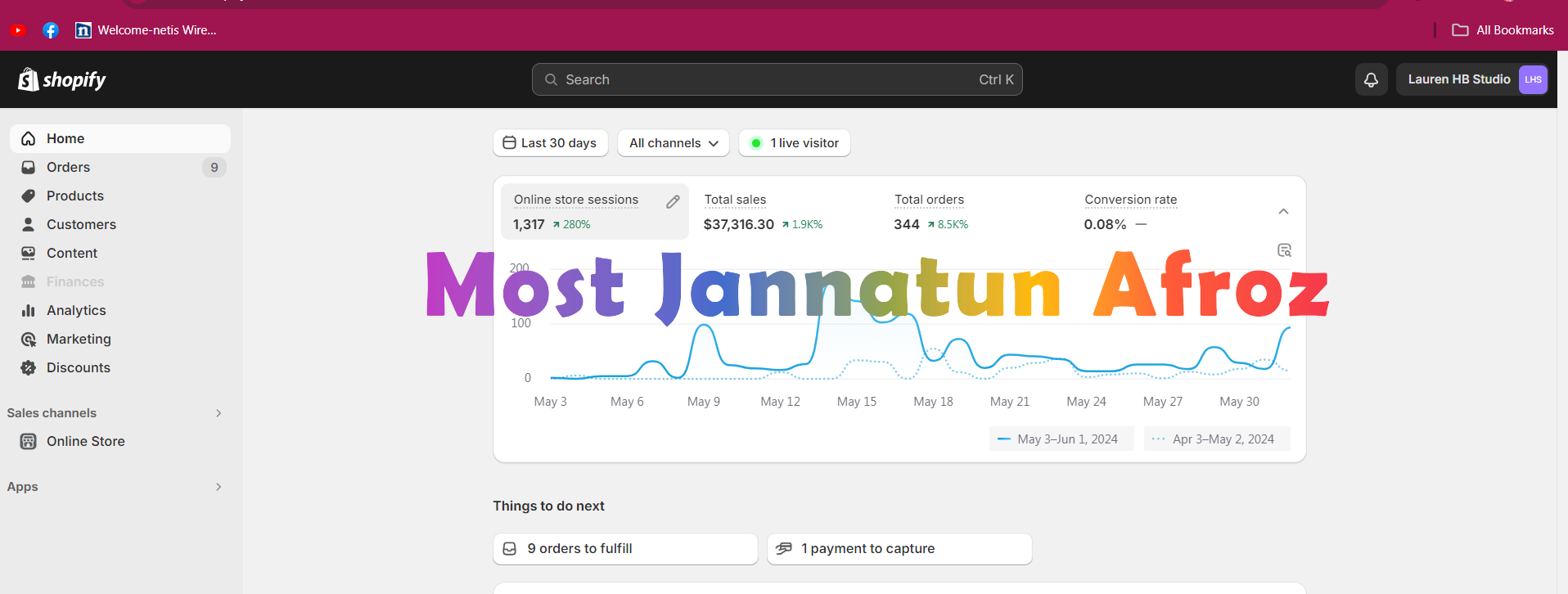
Task: Open the All channels dropdown
Action: [673, 143]
